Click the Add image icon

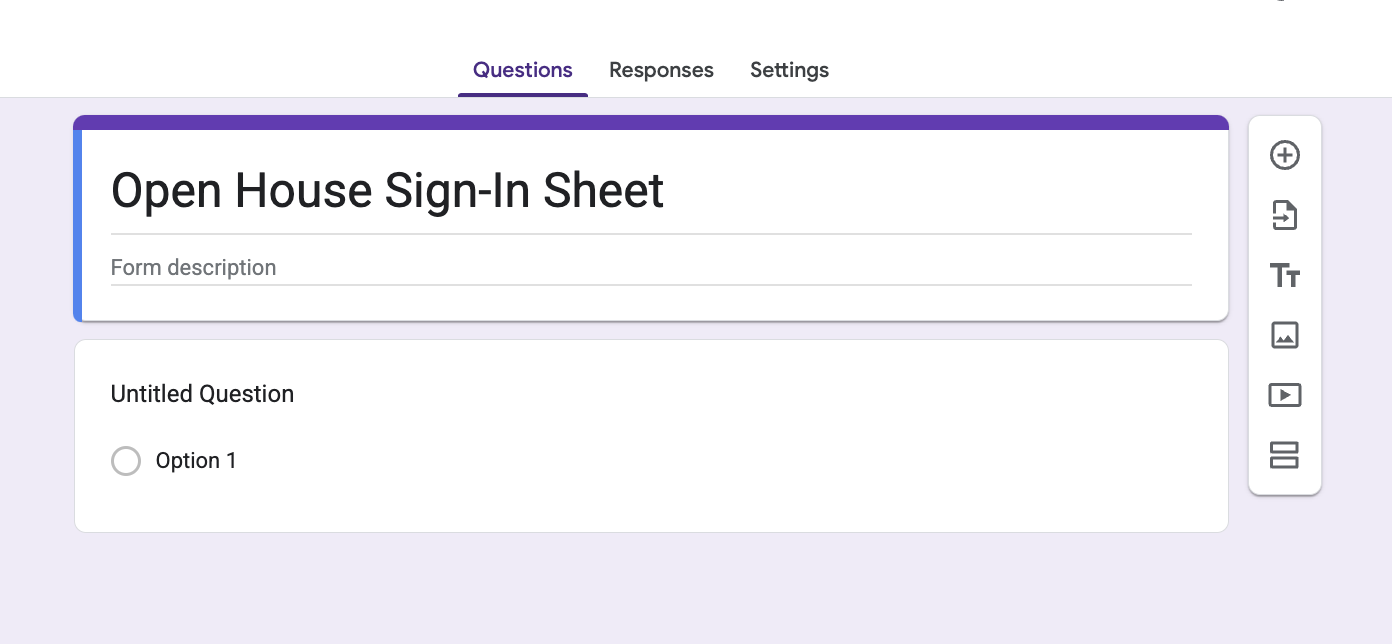[x=1284, y=335]
